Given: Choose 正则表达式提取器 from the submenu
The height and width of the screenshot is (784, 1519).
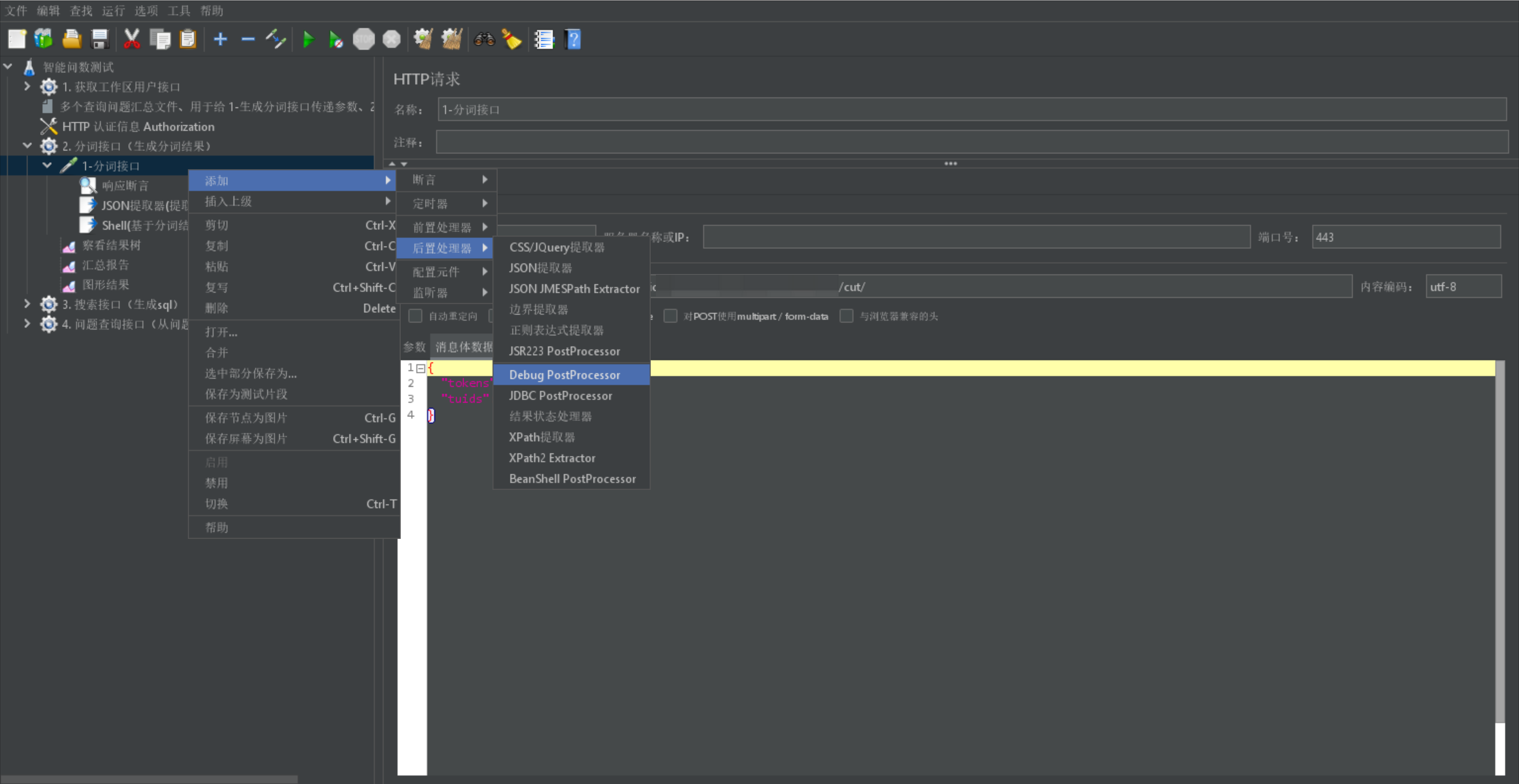Looking at the screenshot, I should point(571,330).
